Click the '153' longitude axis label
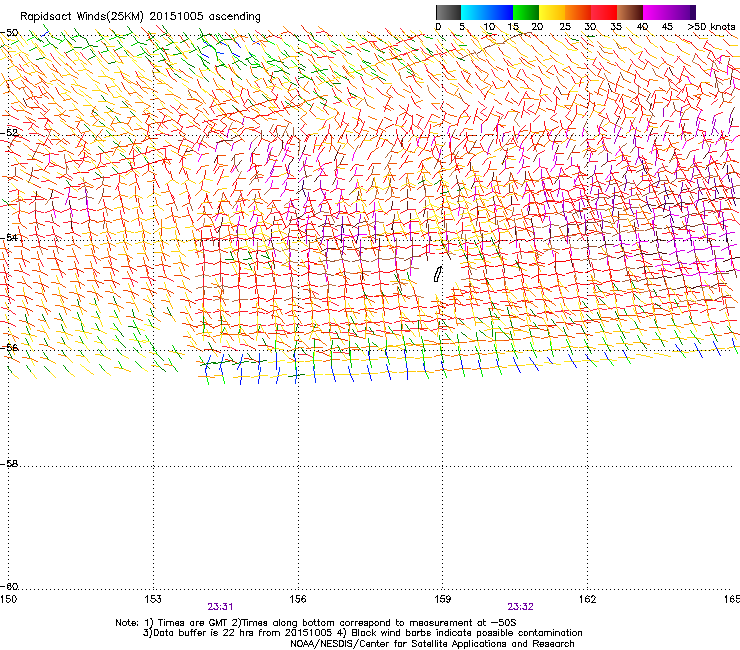The height and width of the screenshot is (650, 740). click(153, 599)
